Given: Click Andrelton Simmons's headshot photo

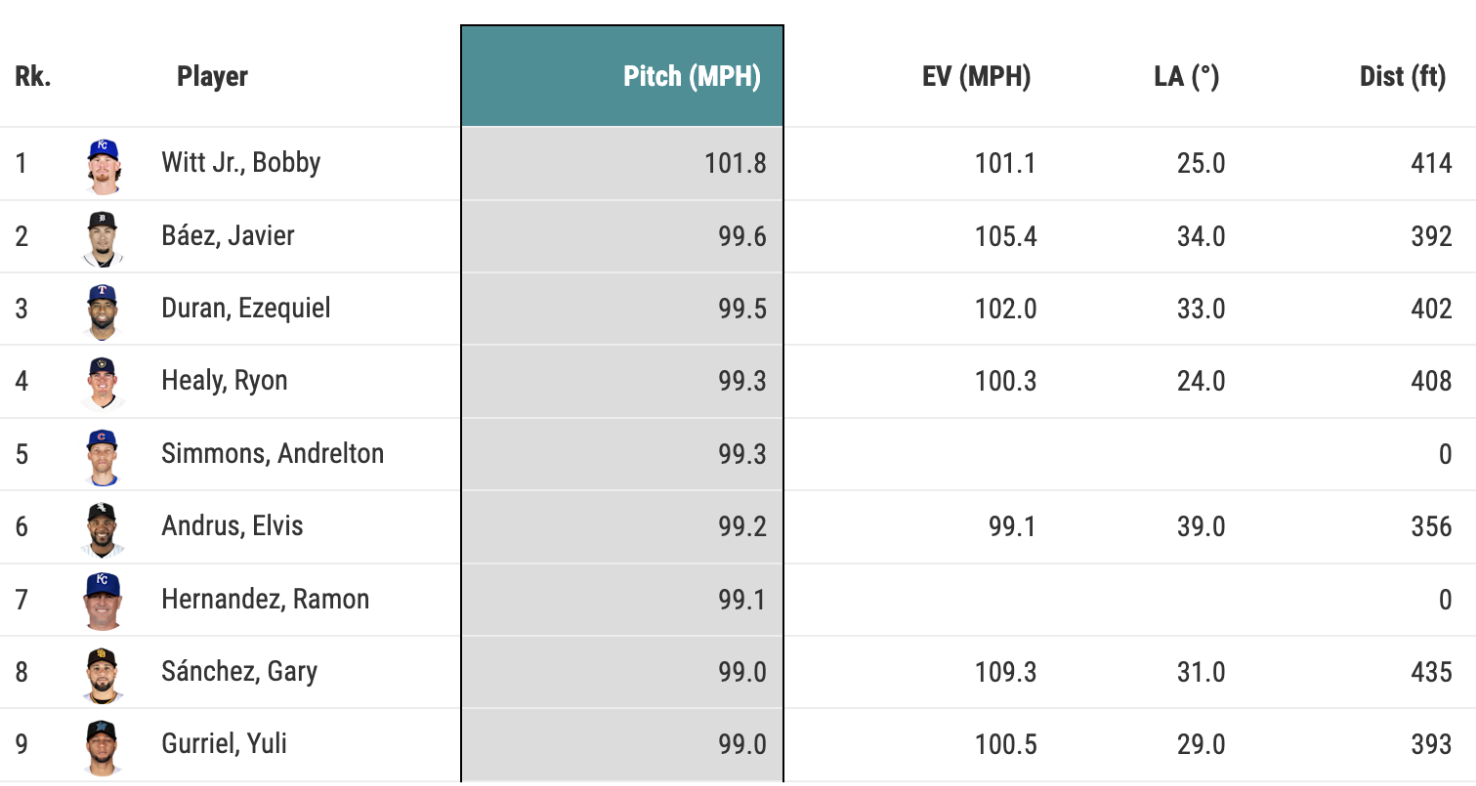Looking at the screenshot, I should (x=103, y=456).
